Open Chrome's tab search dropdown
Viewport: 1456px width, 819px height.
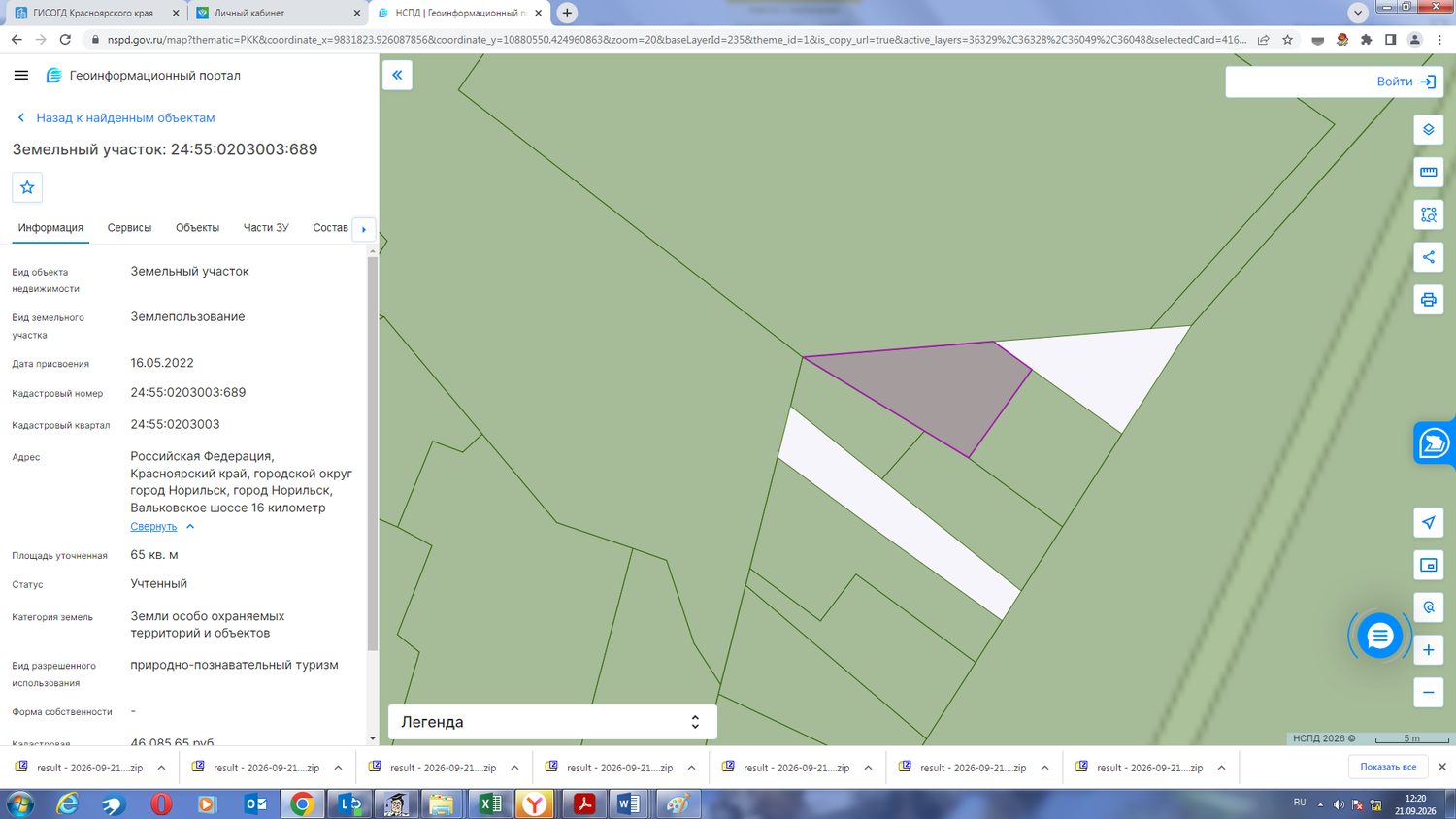click(x=1358, y=13)
